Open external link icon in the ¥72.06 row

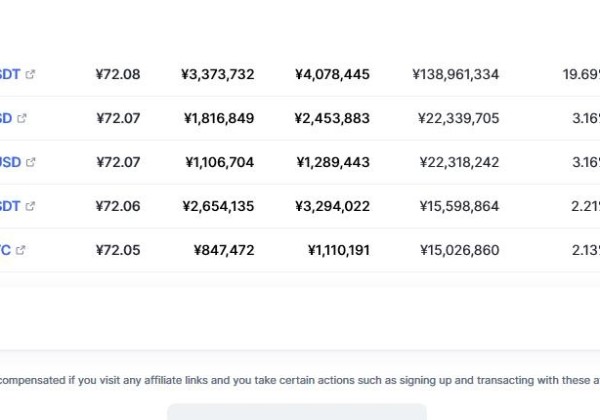click(30, 206)
